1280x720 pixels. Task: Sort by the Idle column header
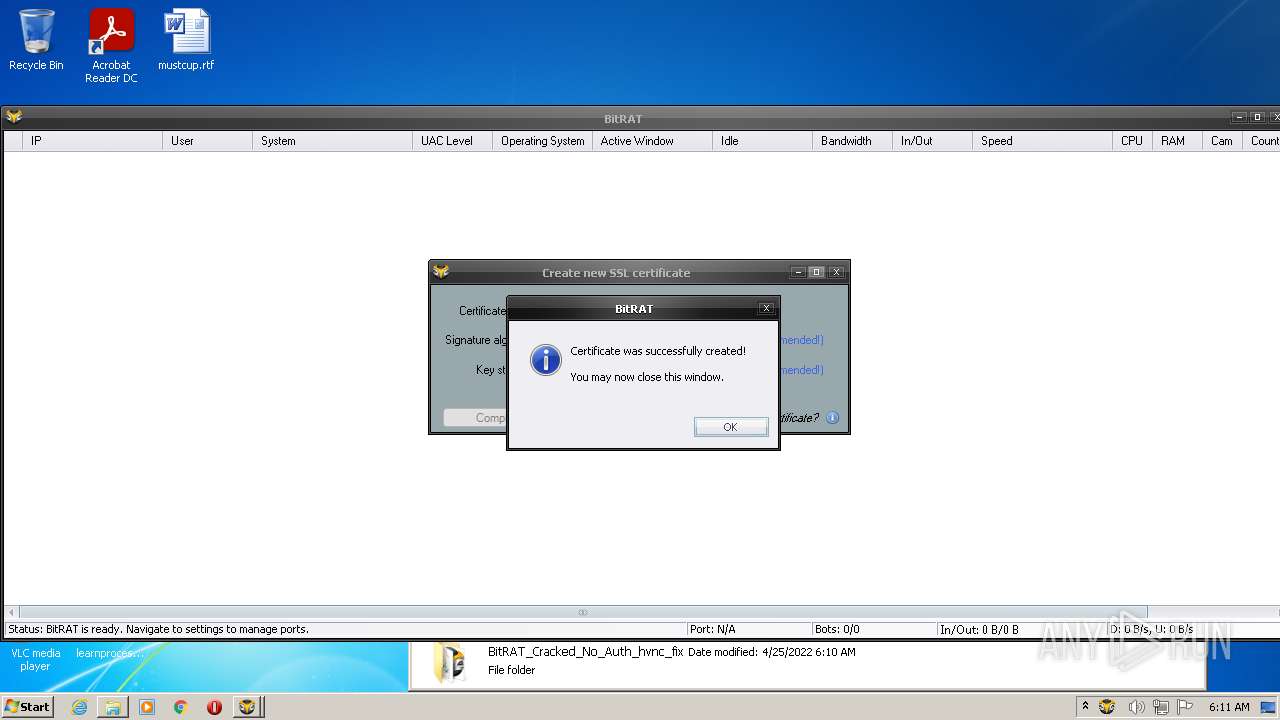762,141
